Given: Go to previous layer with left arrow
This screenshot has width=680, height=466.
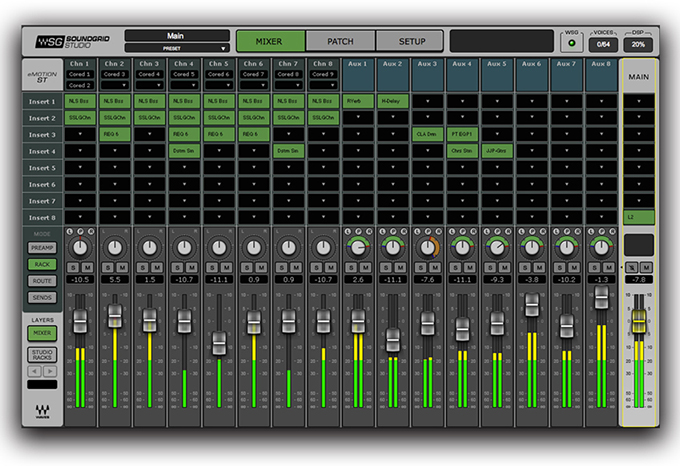Looking at the screenshot, I should click(x=34, y=371).
